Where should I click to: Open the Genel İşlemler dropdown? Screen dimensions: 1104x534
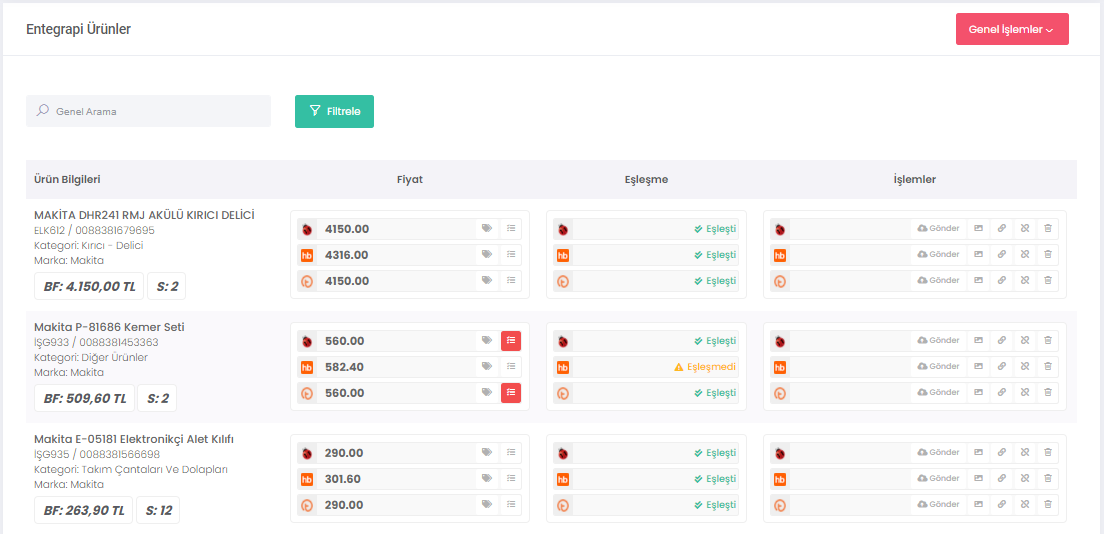click(1011, 30)
